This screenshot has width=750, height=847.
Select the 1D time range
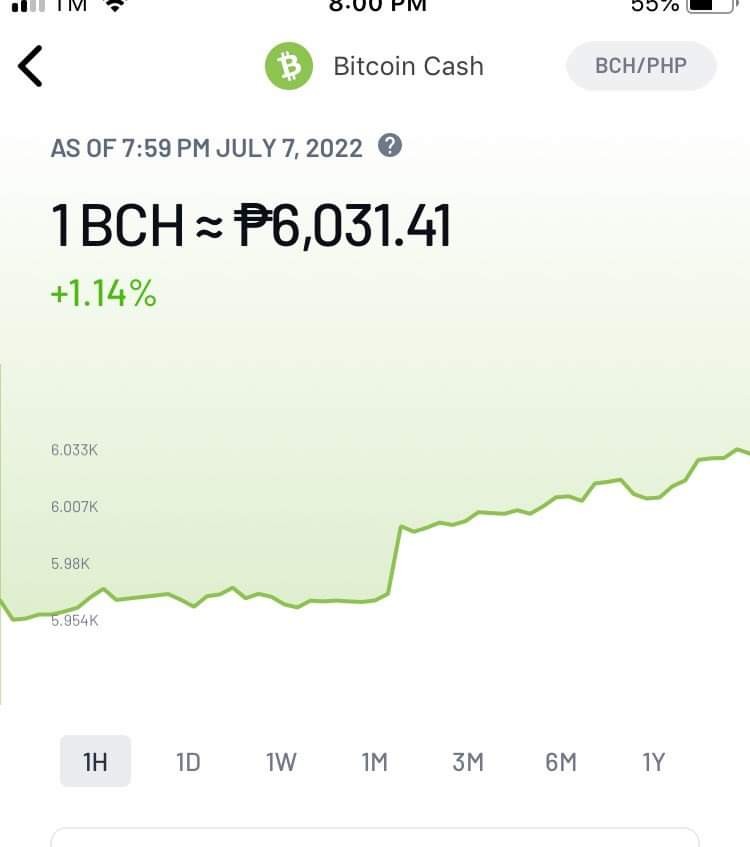(x=188, y=762)
